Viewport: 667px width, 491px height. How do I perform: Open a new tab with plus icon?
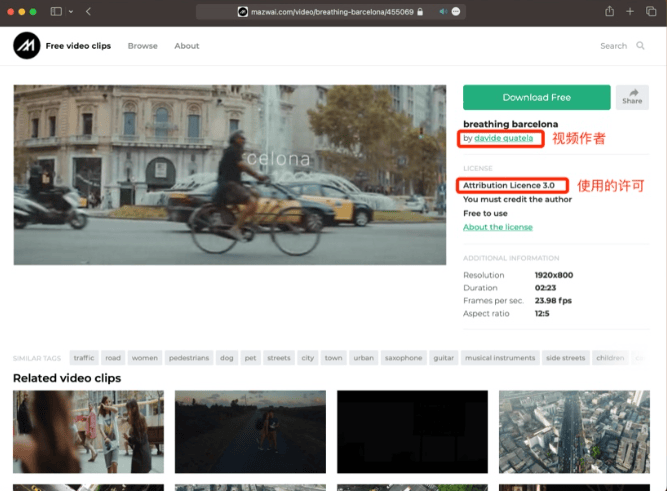[x=630, y=11]
